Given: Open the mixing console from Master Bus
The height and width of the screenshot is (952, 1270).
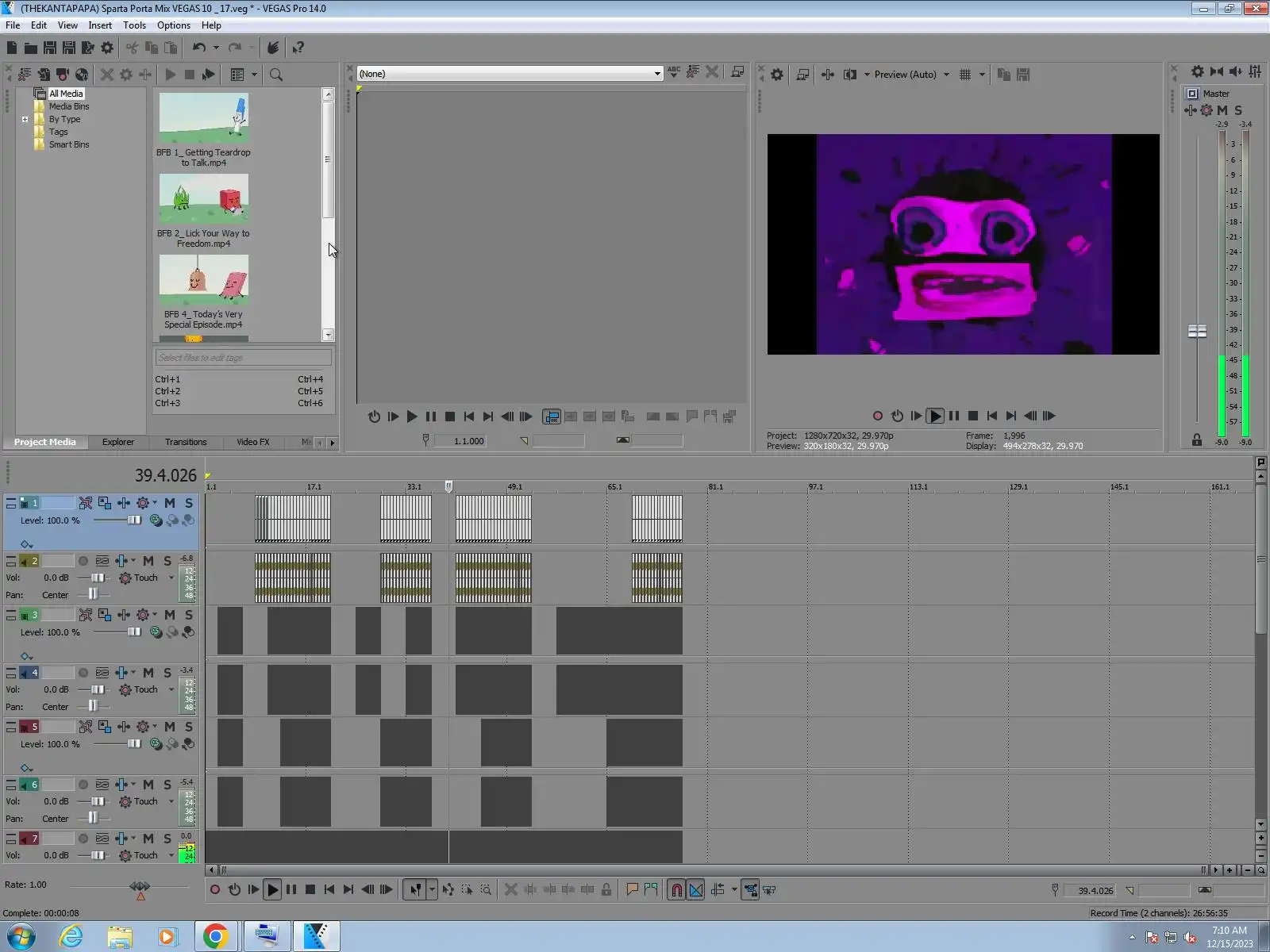Looking at the screenshot, I should coord(1255,71).
